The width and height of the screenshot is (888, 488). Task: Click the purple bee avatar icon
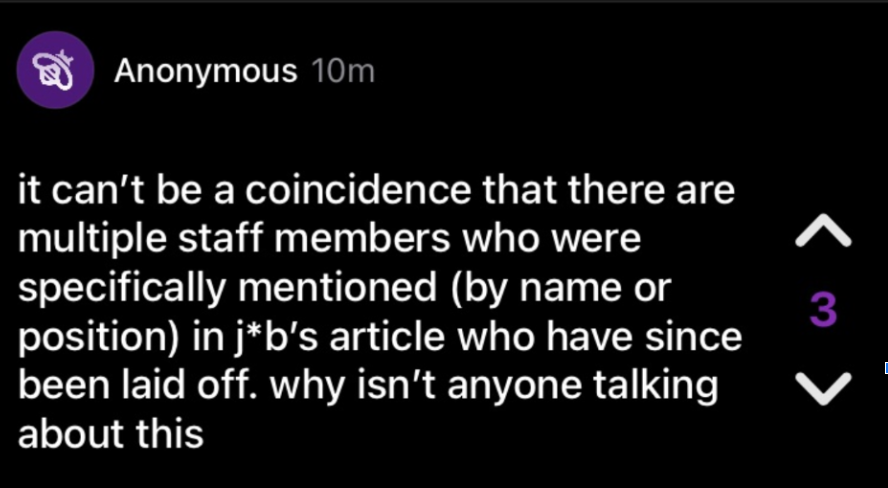56,70
